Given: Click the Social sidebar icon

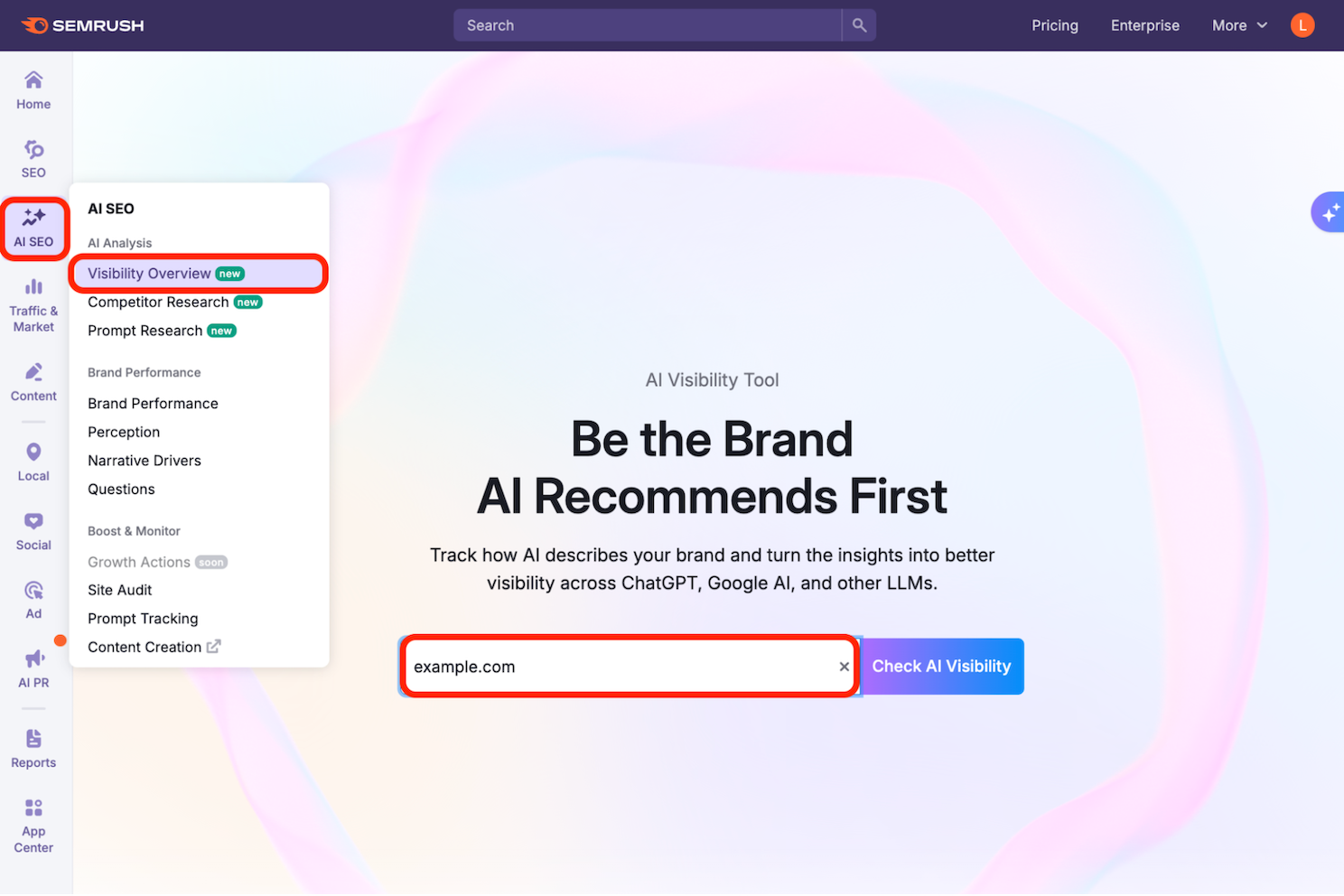Looking at the screenshot, I should 33,531.
